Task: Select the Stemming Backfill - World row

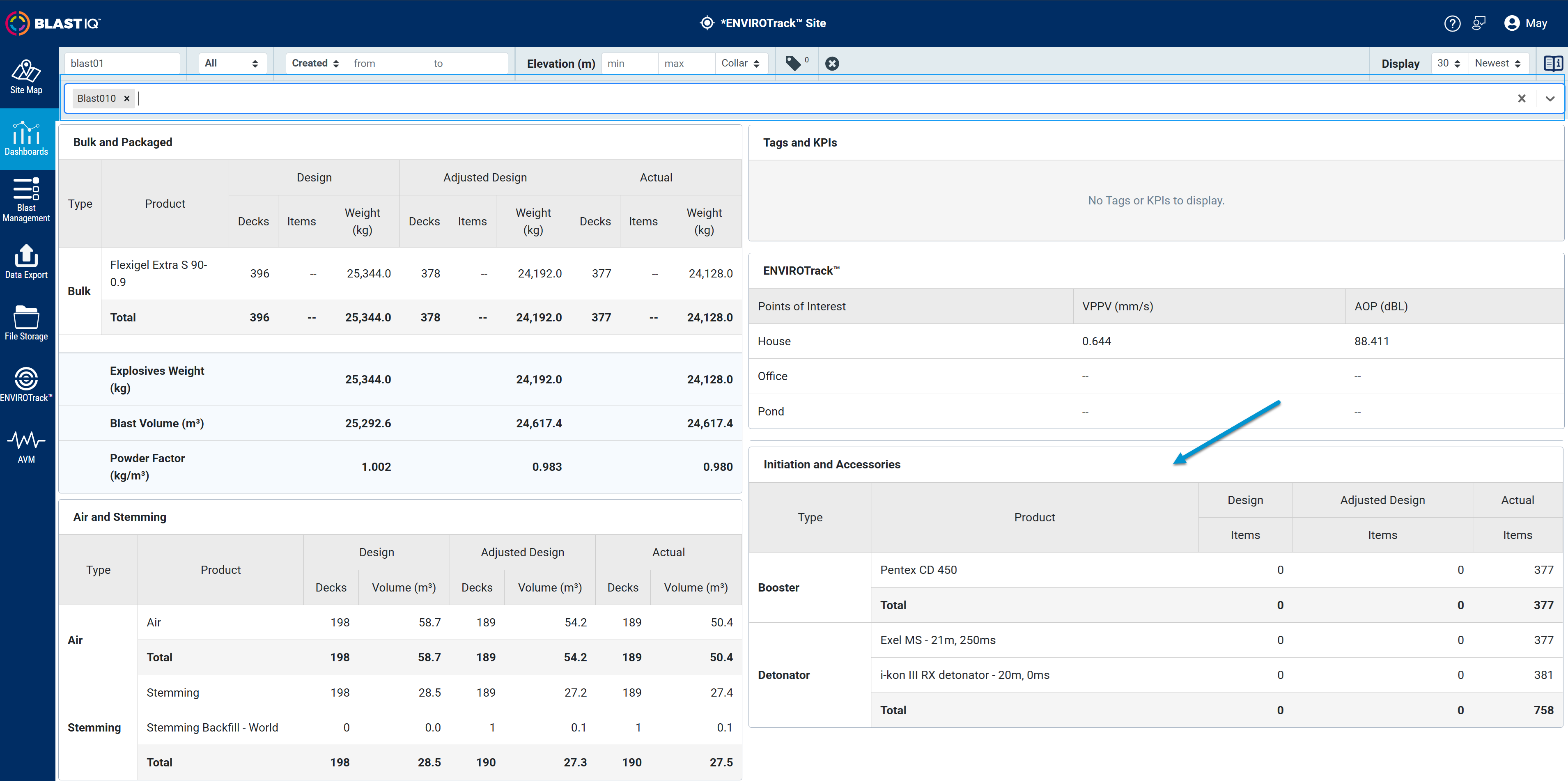Action: point(439,727)
